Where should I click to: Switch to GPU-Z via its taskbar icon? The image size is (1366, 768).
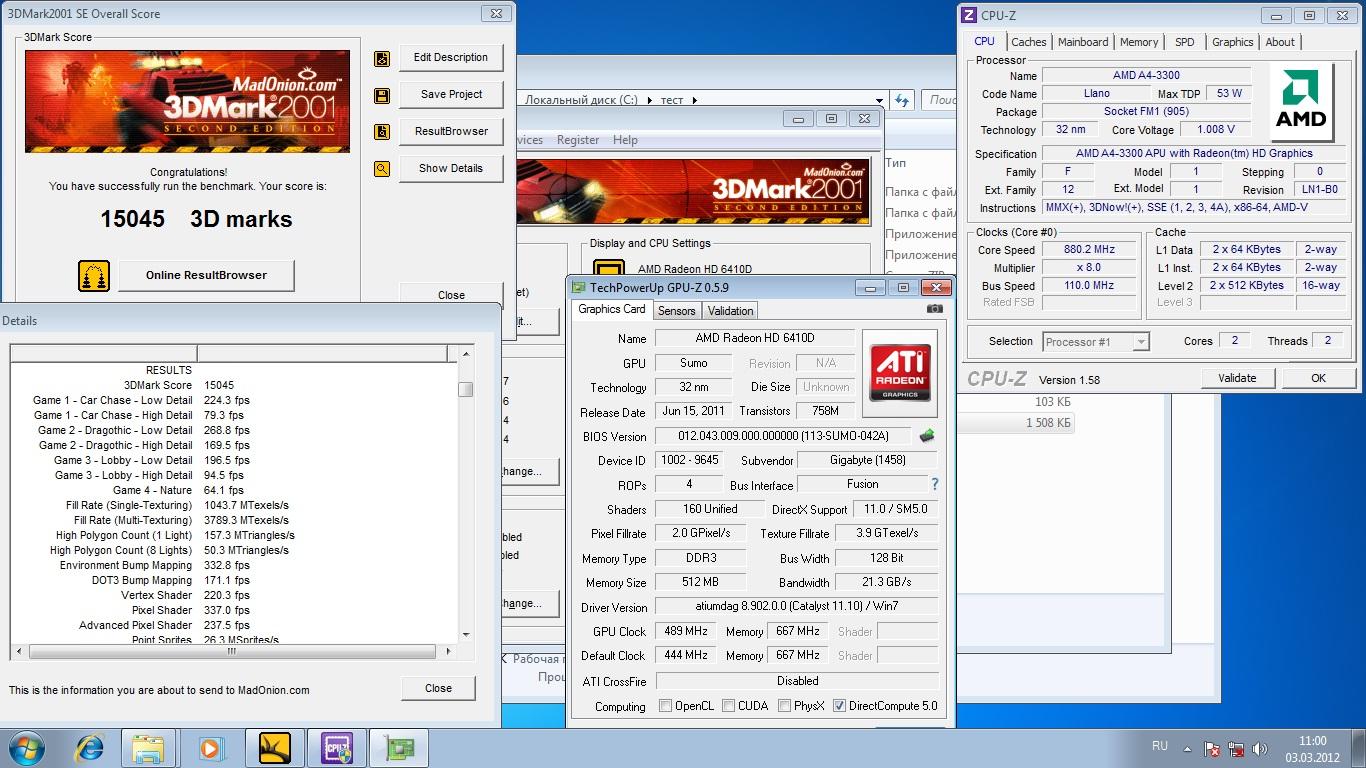(x=397, y=748)
